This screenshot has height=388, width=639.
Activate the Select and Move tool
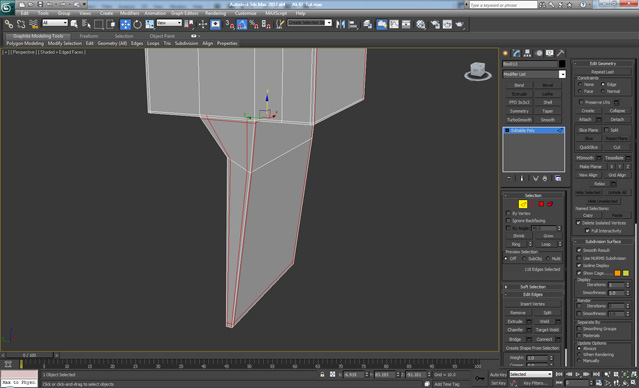(125, 24)
